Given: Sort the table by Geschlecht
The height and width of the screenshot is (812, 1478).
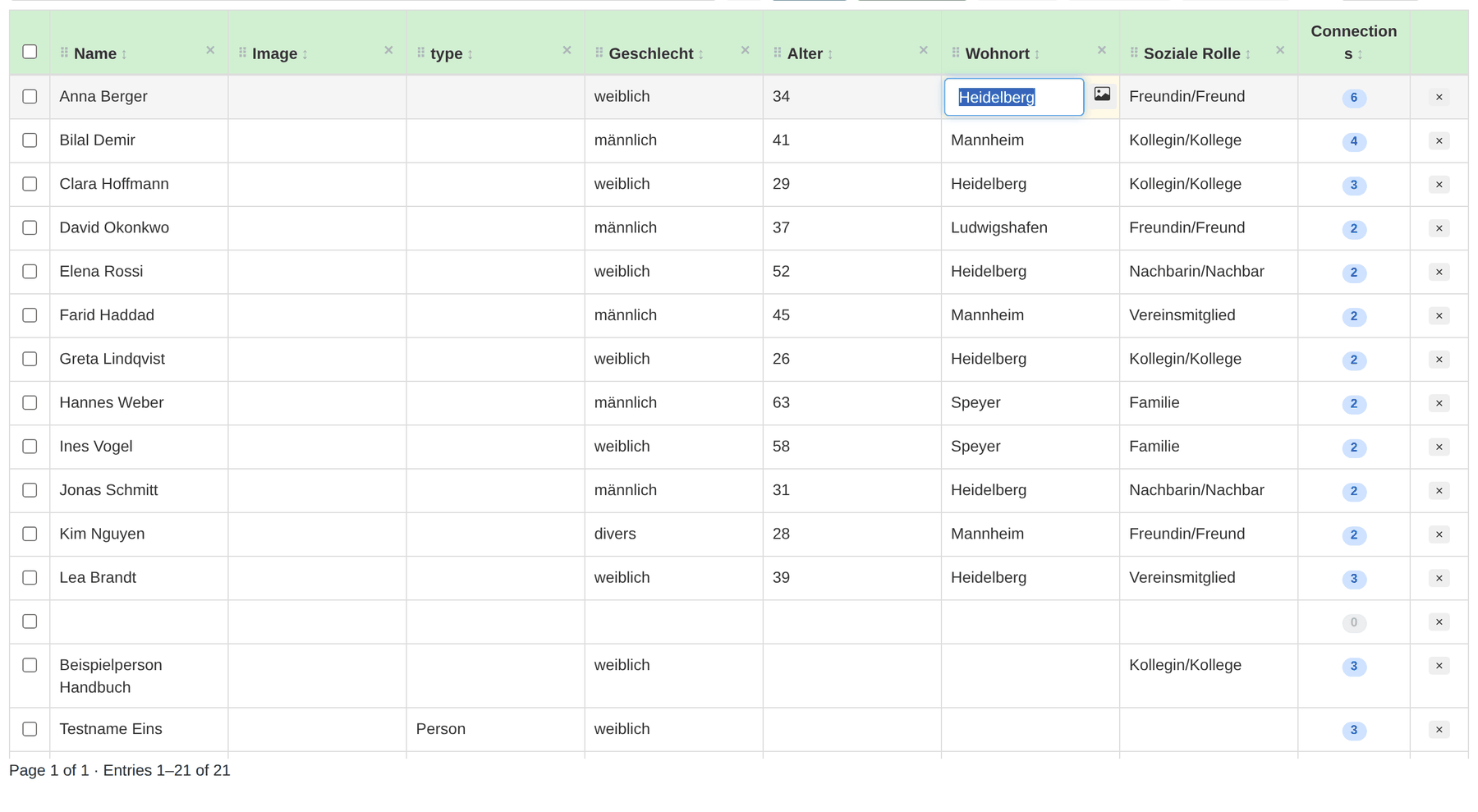Looking at the screenshot, I should click(701, 54).
